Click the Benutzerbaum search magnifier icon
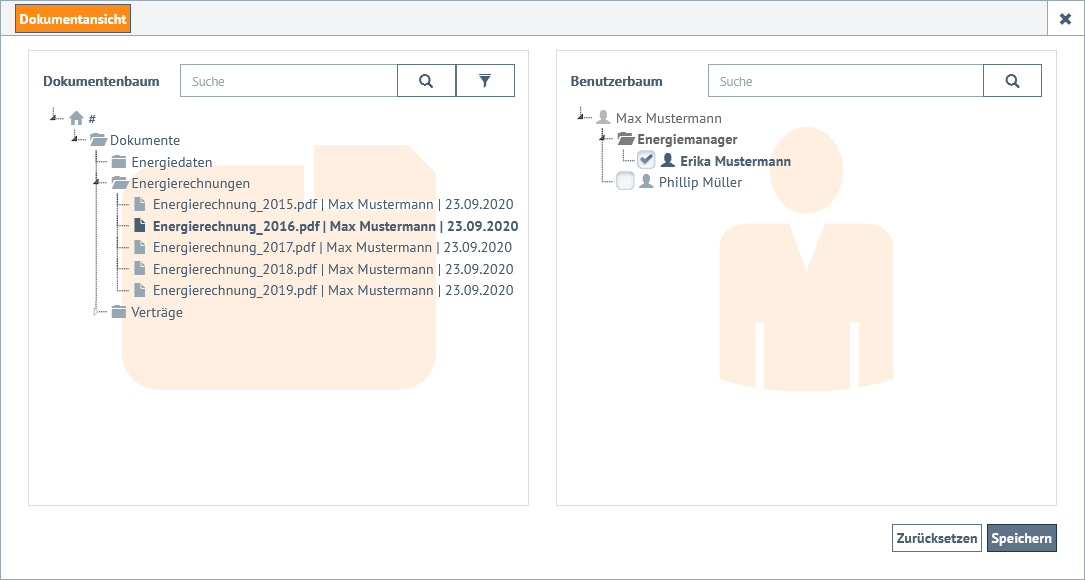Image resolution: width=1085 pixels, height=580 pixels. [x=1012, y=81]
